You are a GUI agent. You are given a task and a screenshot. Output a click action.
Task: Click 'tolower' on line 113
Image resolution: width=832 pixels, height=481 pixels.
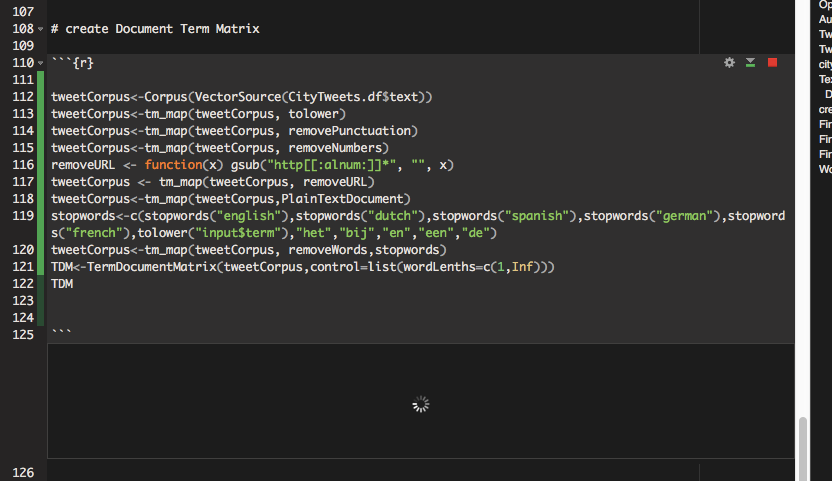pos(313,114)
